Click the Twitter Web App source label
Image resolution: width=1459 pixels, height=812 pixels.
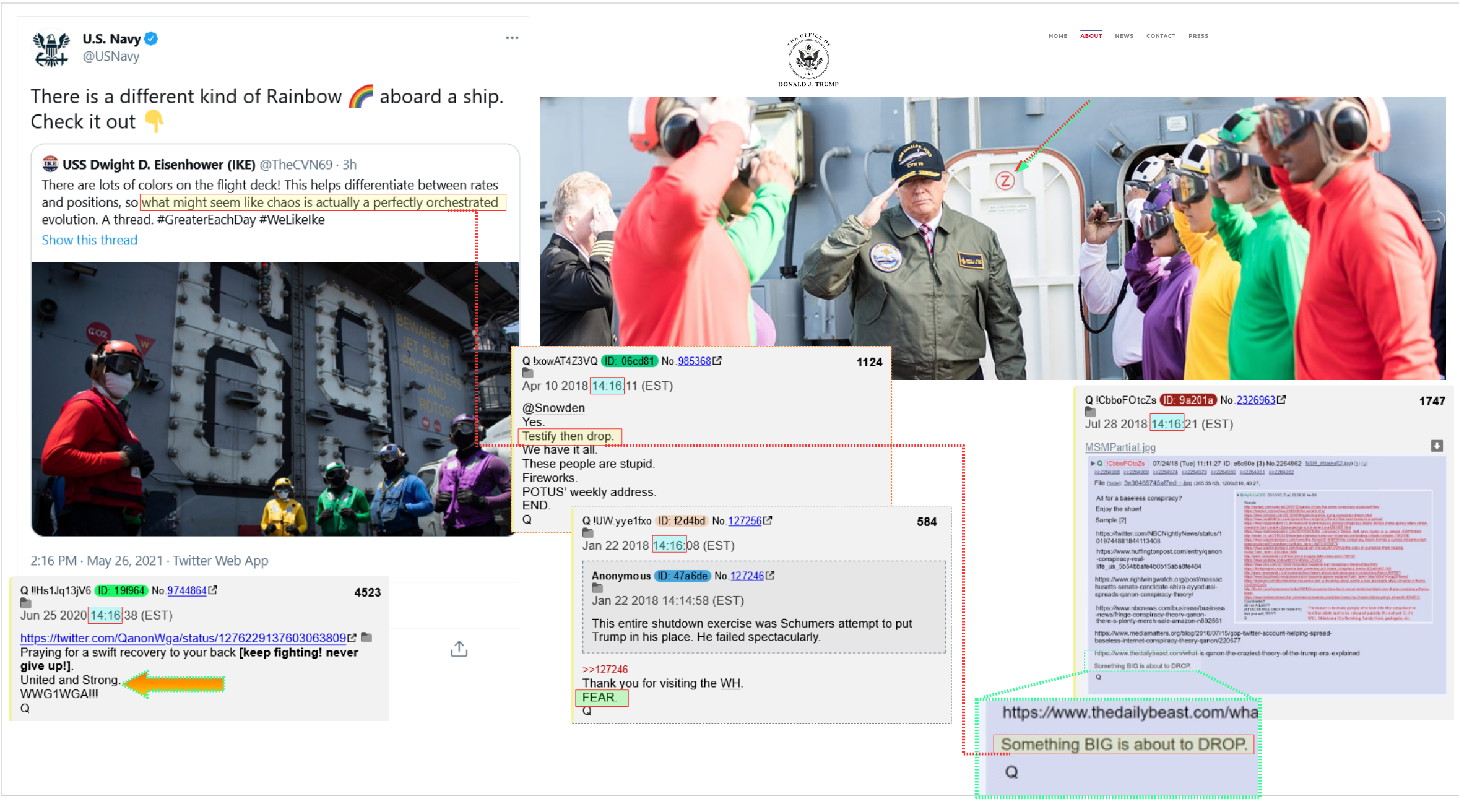tap(220, 561)
